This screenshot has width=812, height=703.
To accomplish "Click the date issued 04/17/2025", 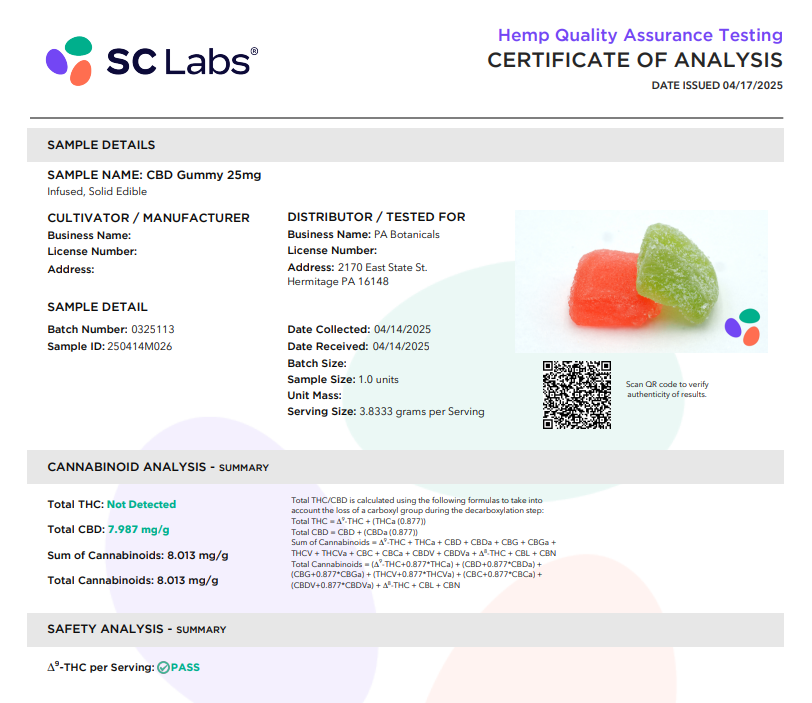I will pos(717,85).
